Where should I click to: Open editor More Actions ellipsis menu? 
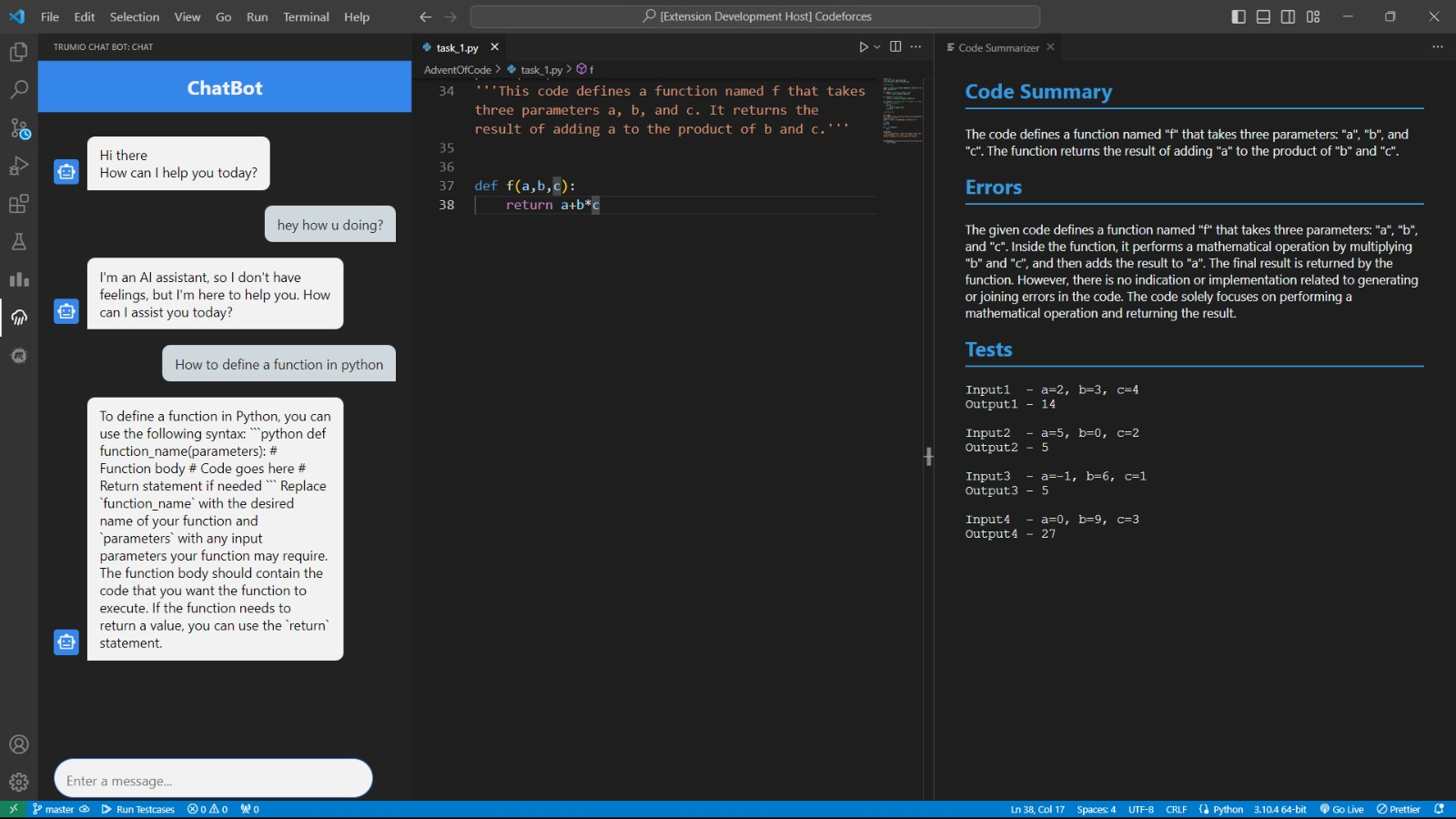click(915, 47)
